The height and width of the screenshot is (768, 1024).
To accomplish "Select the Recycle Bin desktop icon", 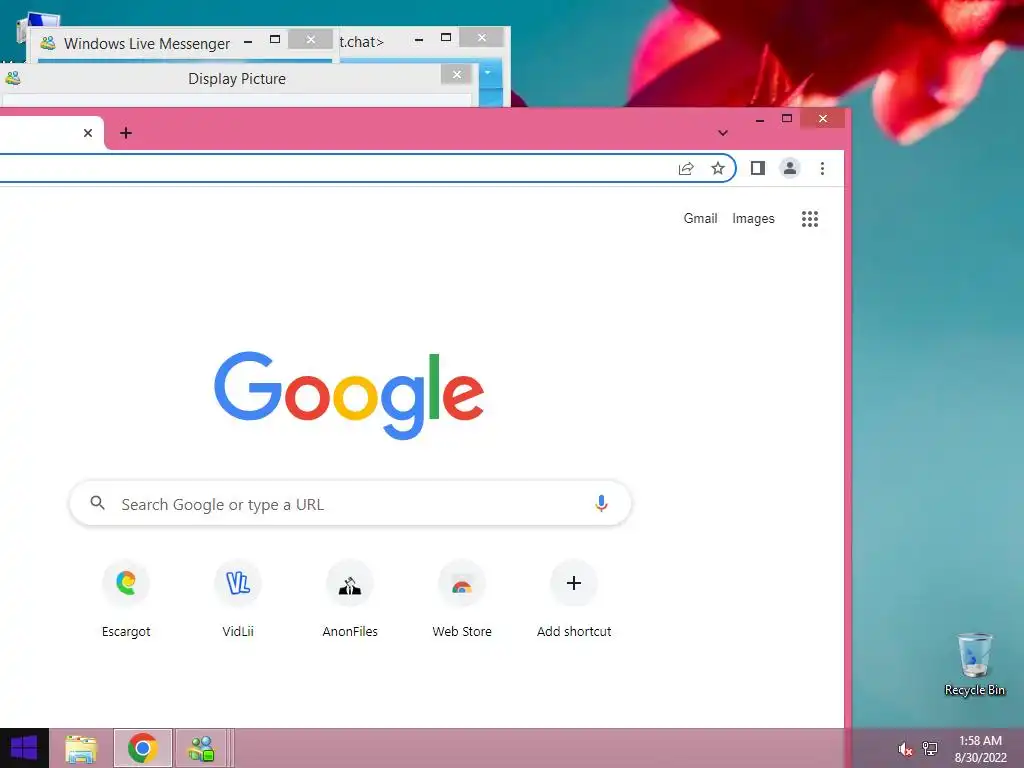I will pyautogui.click(x=974, y=665).
